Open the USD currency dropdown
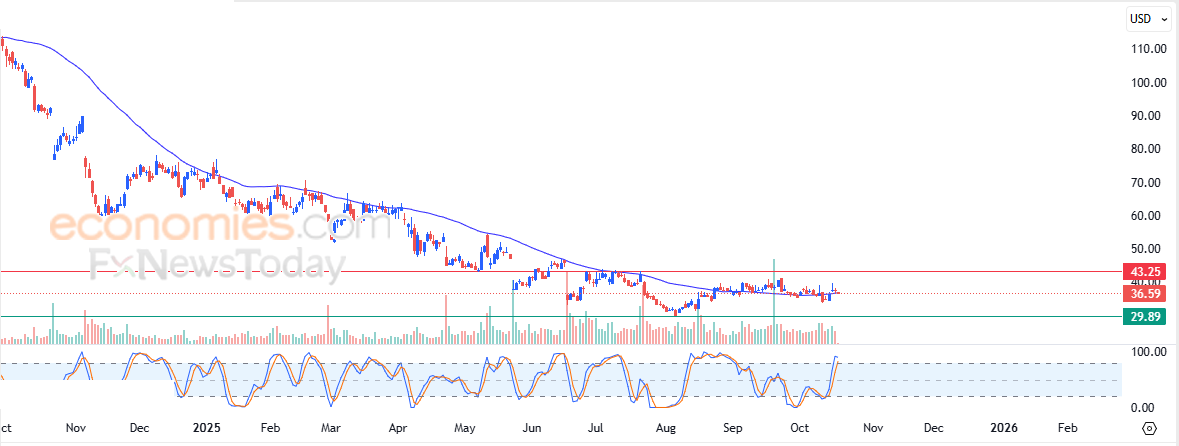Image resolution: width=1179 pixels, height=446 pixels. pyautogui.click(x=1150, y=19)
